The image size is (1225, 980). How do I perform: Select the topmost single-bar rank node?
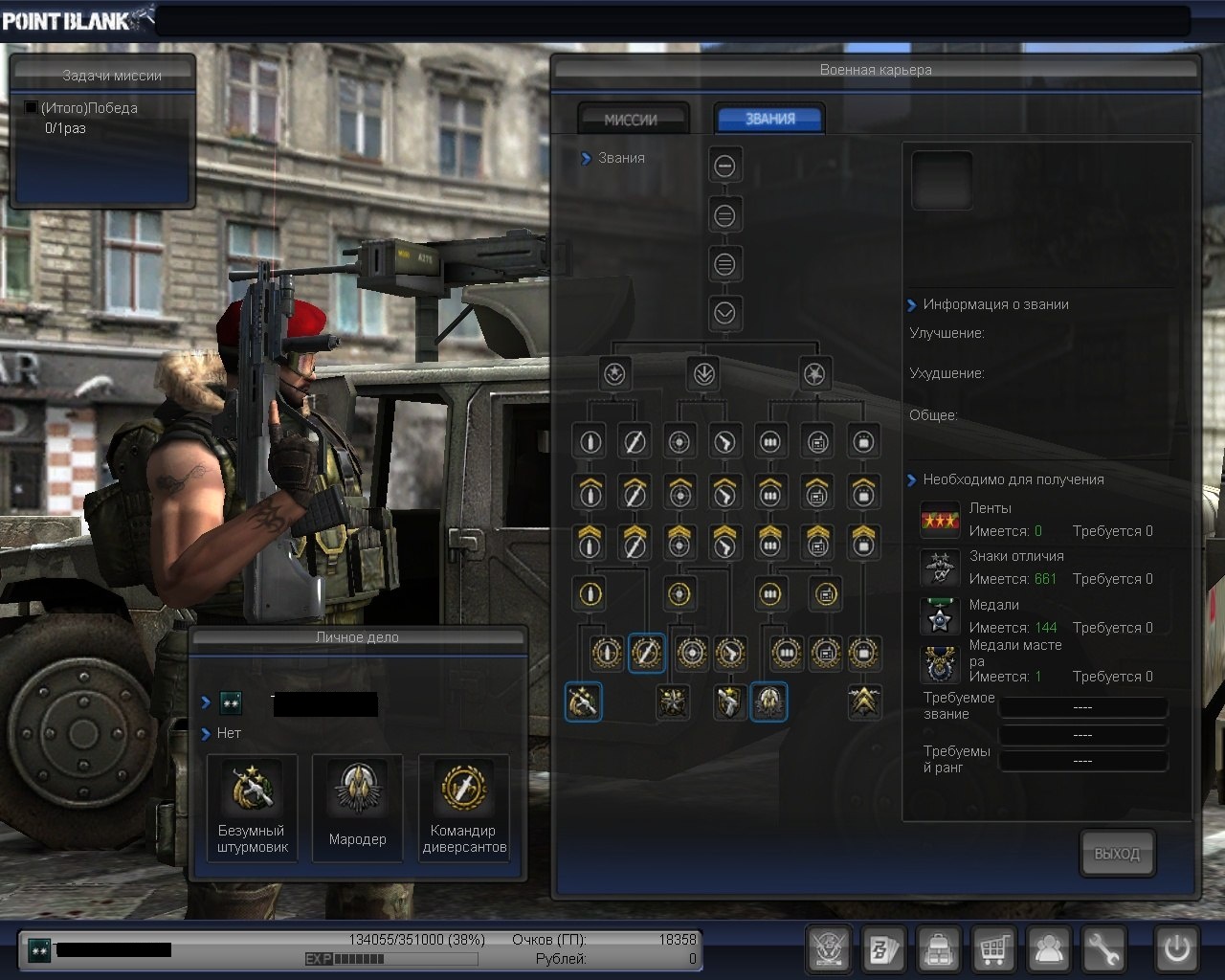click(724, 167)
